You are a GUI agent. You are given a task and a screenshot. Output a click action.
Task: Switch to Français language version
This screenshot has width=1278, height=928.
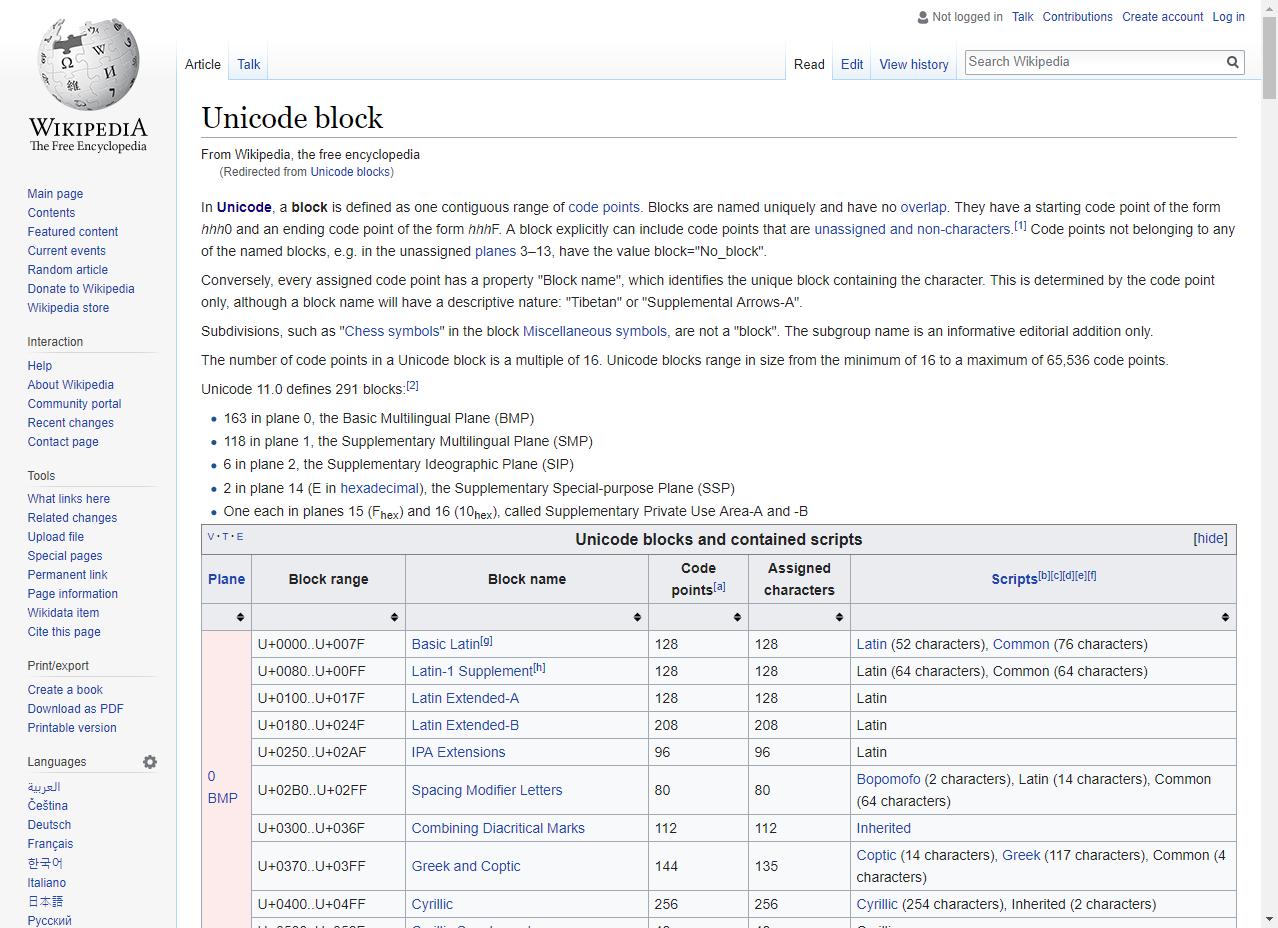(x=50, y=844)
